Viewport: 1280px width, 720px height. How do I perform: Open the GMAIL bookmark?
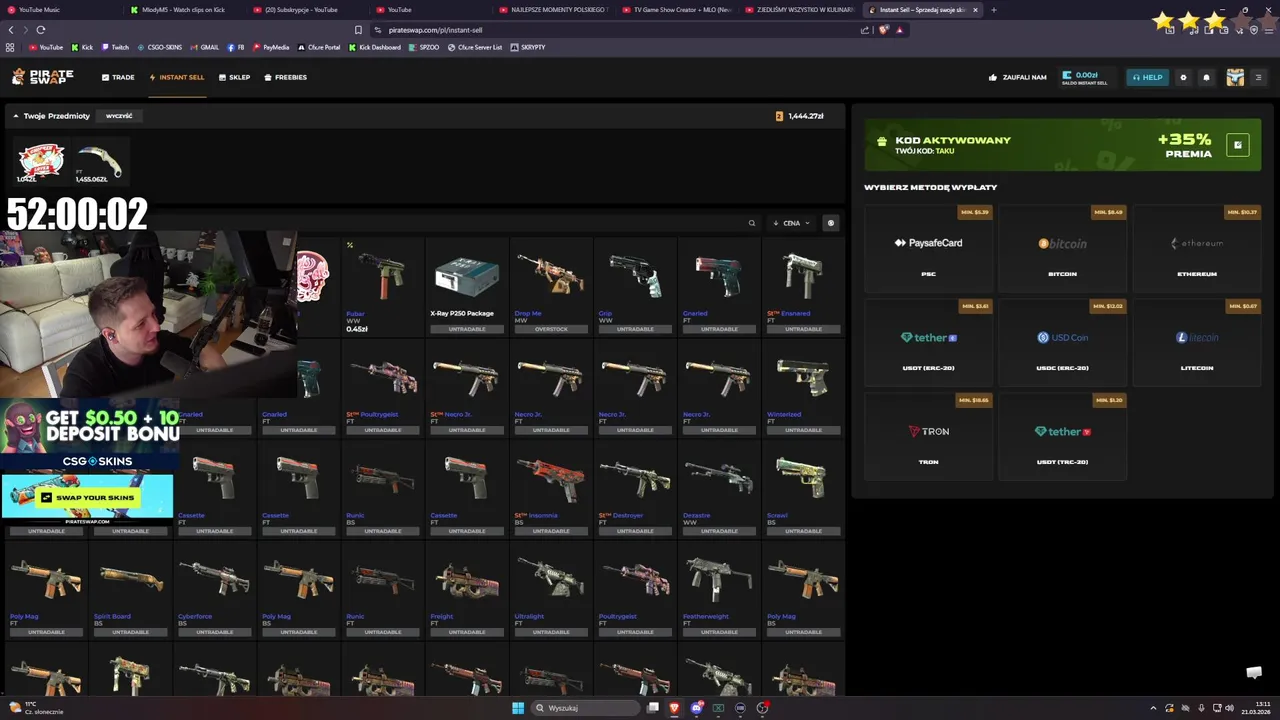pyautogui.click(x=205, y=47)
